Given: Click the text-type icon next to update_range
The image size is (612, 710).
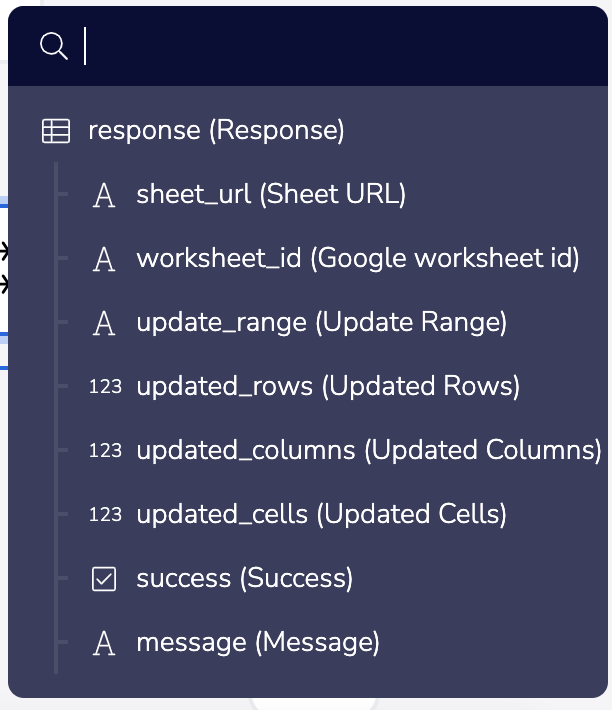Looking at the screenshot, I should click(104, 323).
